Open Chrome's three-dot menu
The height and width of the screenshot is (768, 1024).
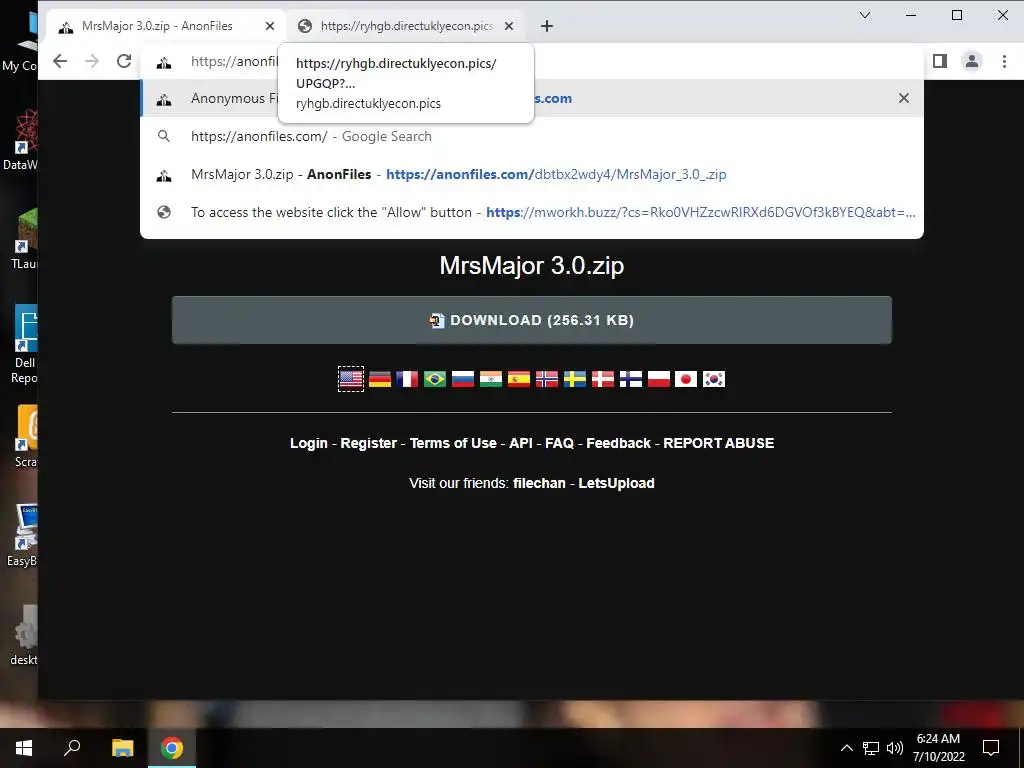(x=1004, y=61)
